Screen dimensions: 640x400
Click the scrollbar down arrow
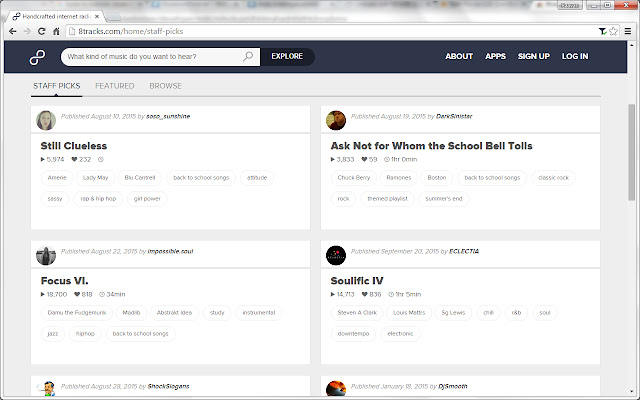tap(631, 391)
